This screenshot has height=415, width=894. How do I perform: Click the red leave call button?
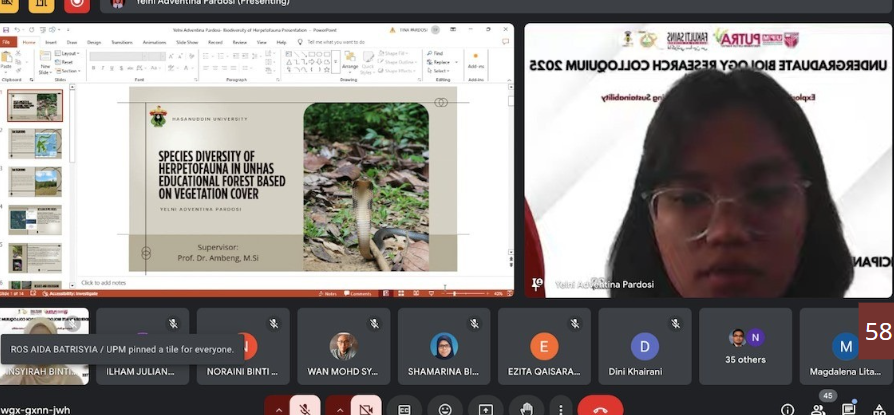click(600, 408)
